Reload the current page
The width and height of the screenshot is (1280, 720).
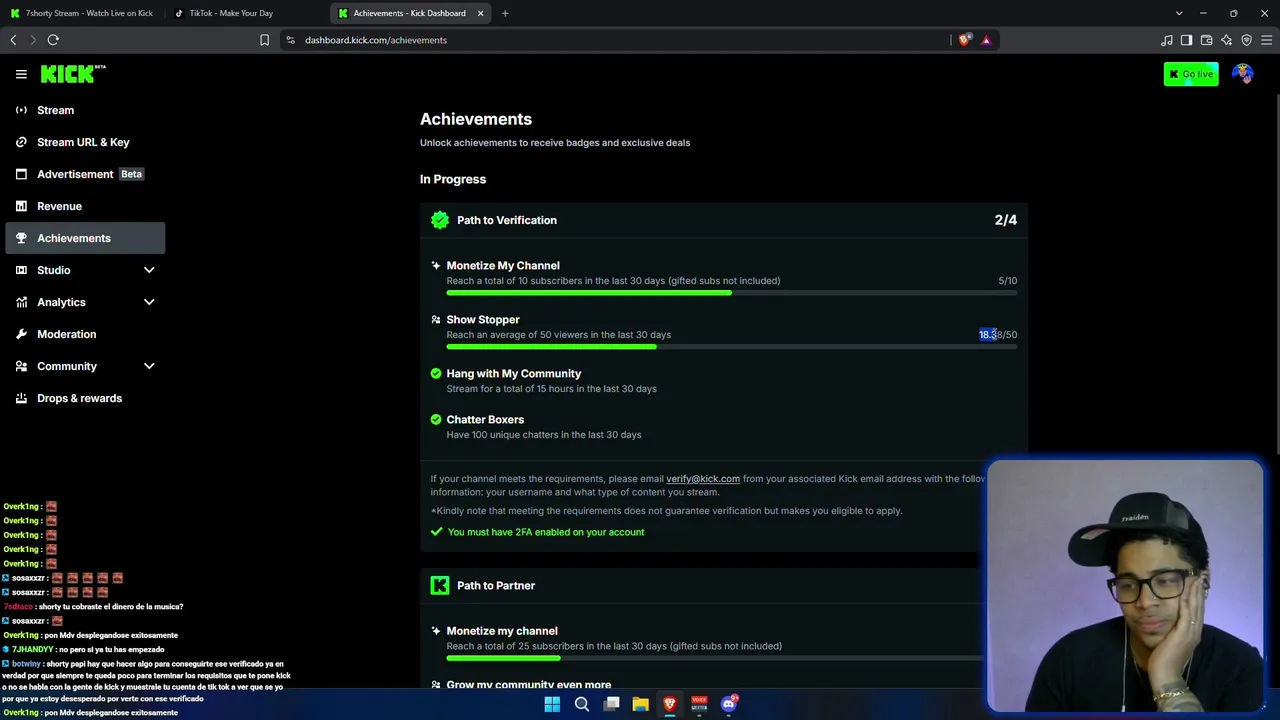click(53, 40)
